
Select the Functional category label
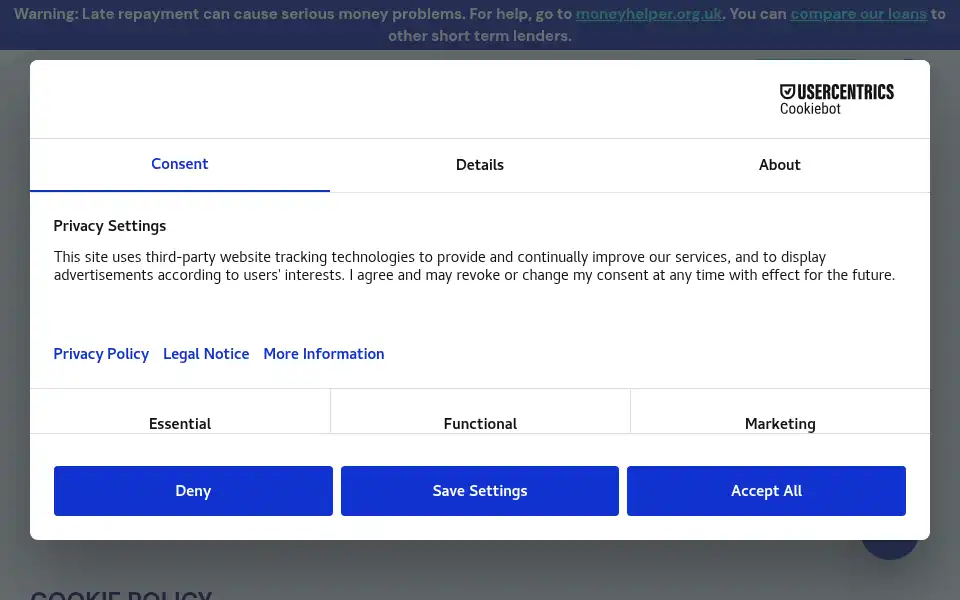click(480, 424)
